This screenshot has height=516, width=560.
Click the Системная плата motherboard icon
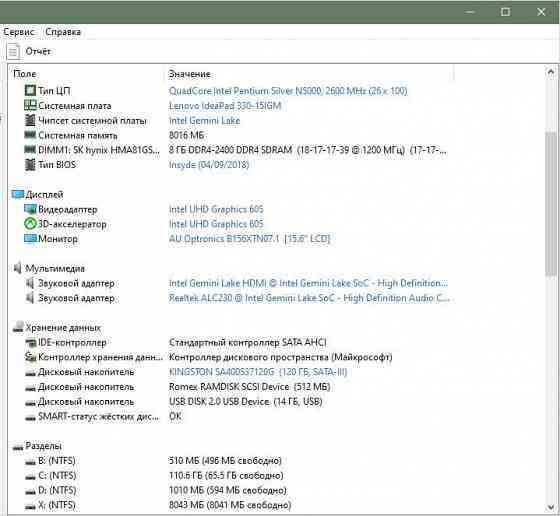coord(30,105)
